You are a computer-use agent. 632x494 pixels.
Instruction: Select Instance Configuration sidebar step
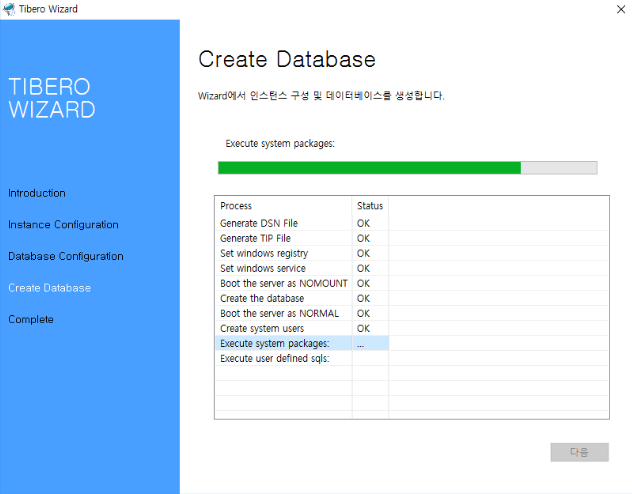(63, 224)
